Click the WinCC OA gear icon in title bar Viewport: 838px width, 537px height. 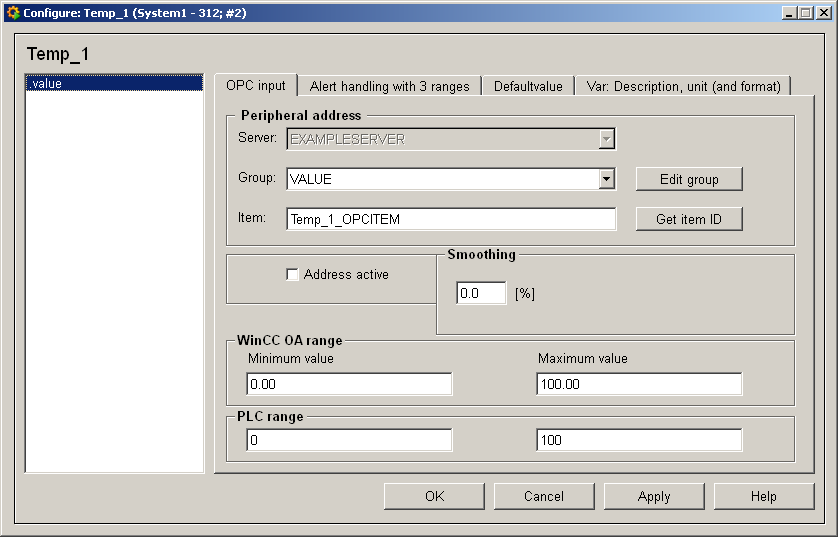pyautogui.click(x=13, y=13)
